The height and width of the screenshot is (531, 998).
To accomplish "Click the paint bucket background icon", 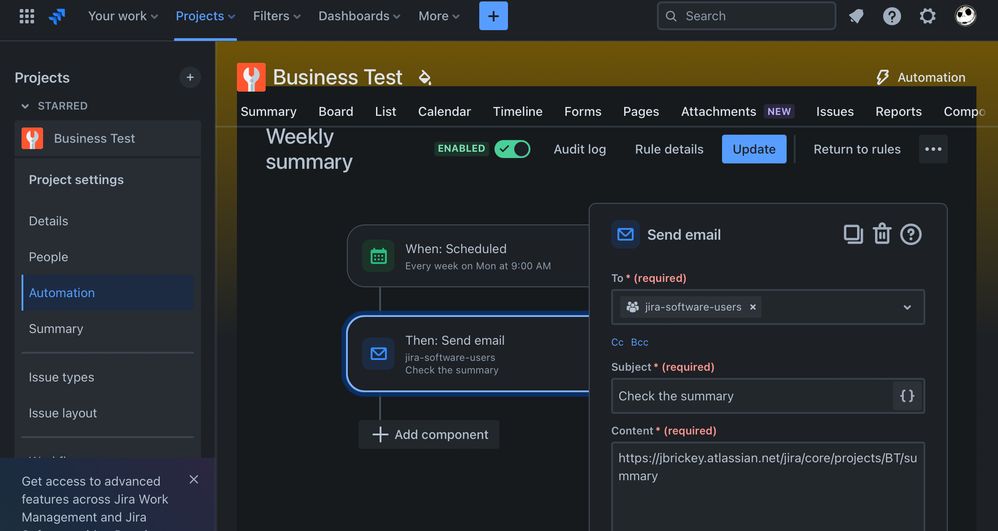I will point(425,78).
